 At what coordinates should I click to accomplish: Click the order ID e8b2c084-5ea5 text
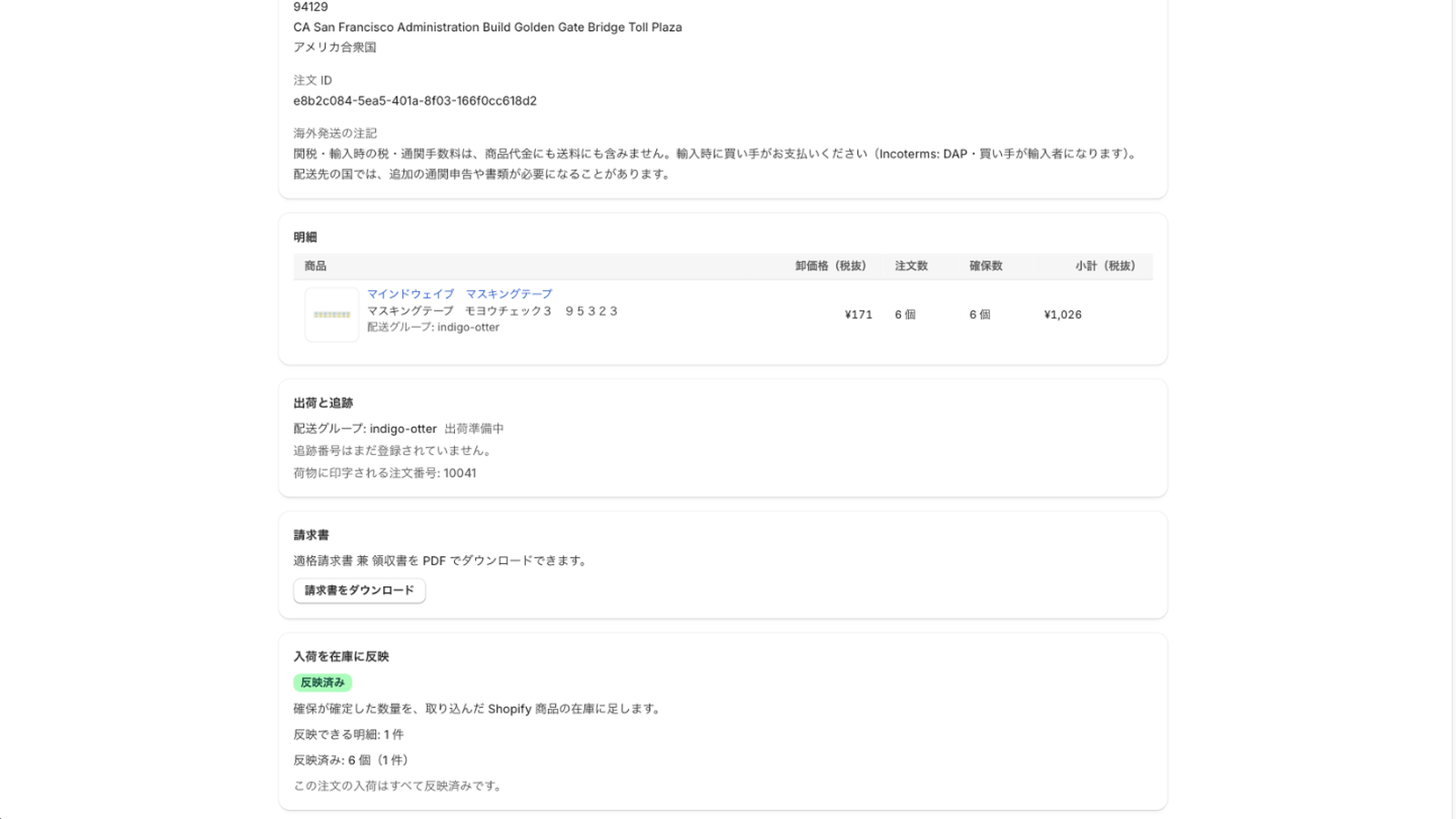[x=415, y=101]
